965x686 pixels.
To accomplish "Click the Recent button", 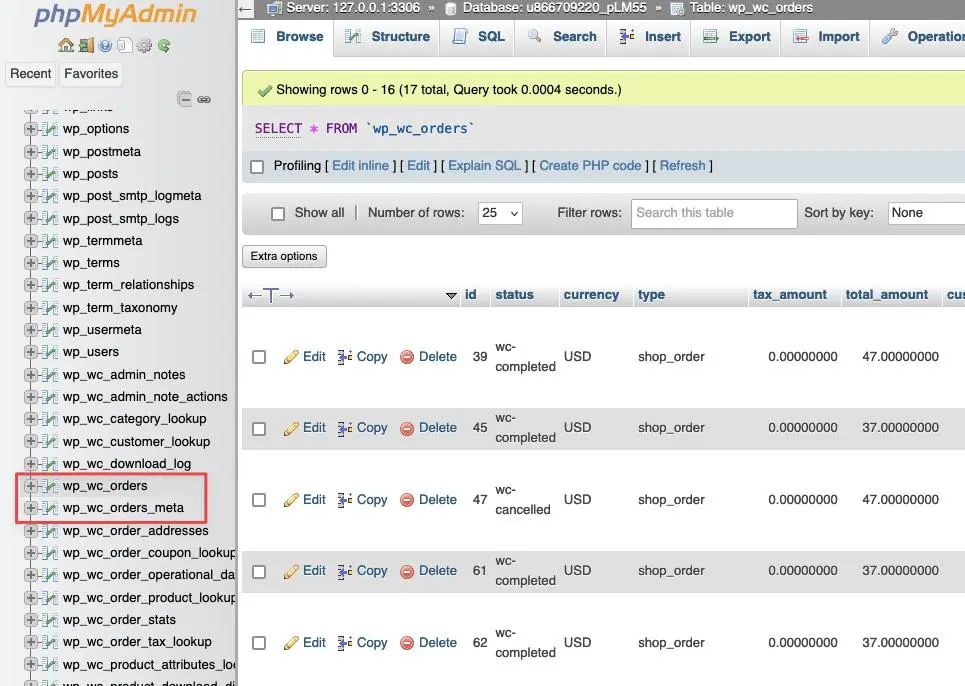I will tap(31, 74).
